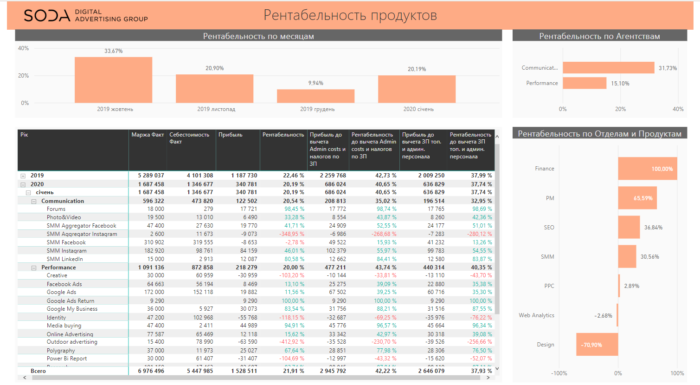This screenshot has width=700, height=385.
Task: Click the SODA Digital Advertising Group logo
Action: 86,16
